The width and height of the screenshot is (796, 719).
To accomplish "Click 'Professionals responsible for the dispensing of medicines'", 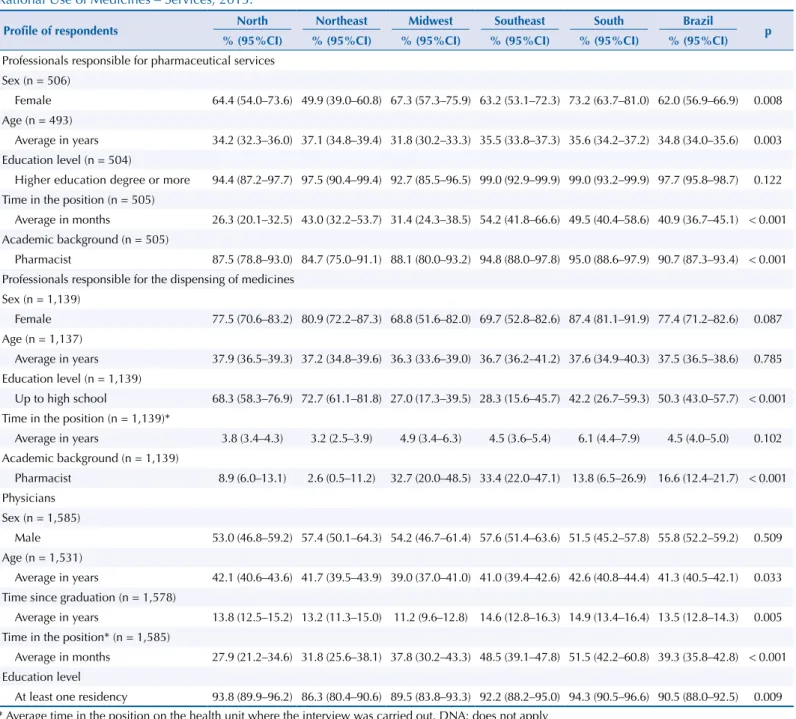I will [x=148, y=279].
